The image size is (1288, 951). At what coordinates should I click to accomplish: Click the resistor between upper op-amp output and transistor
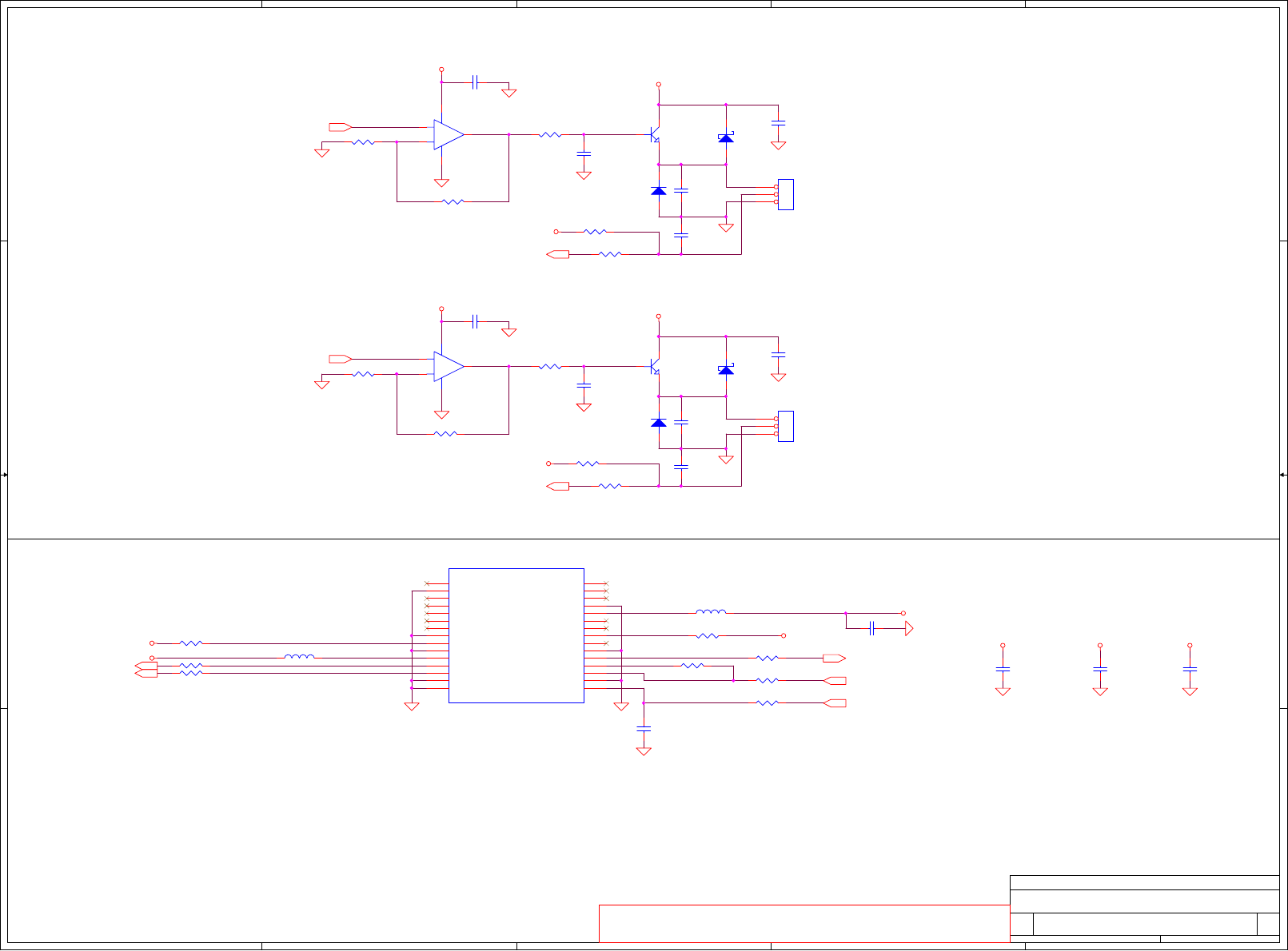tap(550, 134)
